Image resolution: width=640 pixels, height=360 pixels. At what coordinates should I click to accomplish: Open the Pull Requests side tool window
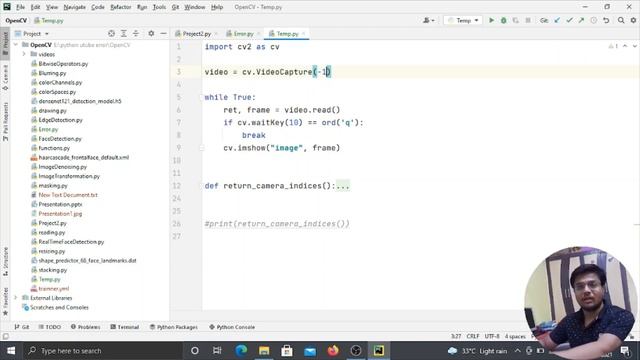pyautogui.click(x=5, y=122)
